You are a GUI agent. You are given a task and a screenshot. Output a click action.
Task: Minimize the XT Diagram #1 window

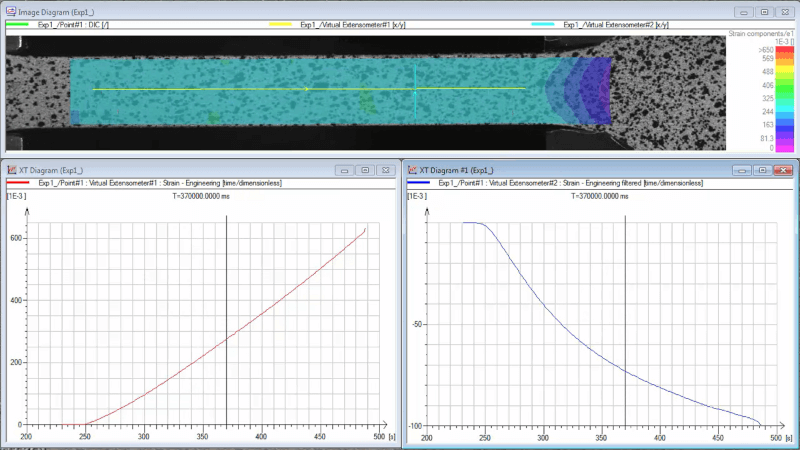(744, 171)
